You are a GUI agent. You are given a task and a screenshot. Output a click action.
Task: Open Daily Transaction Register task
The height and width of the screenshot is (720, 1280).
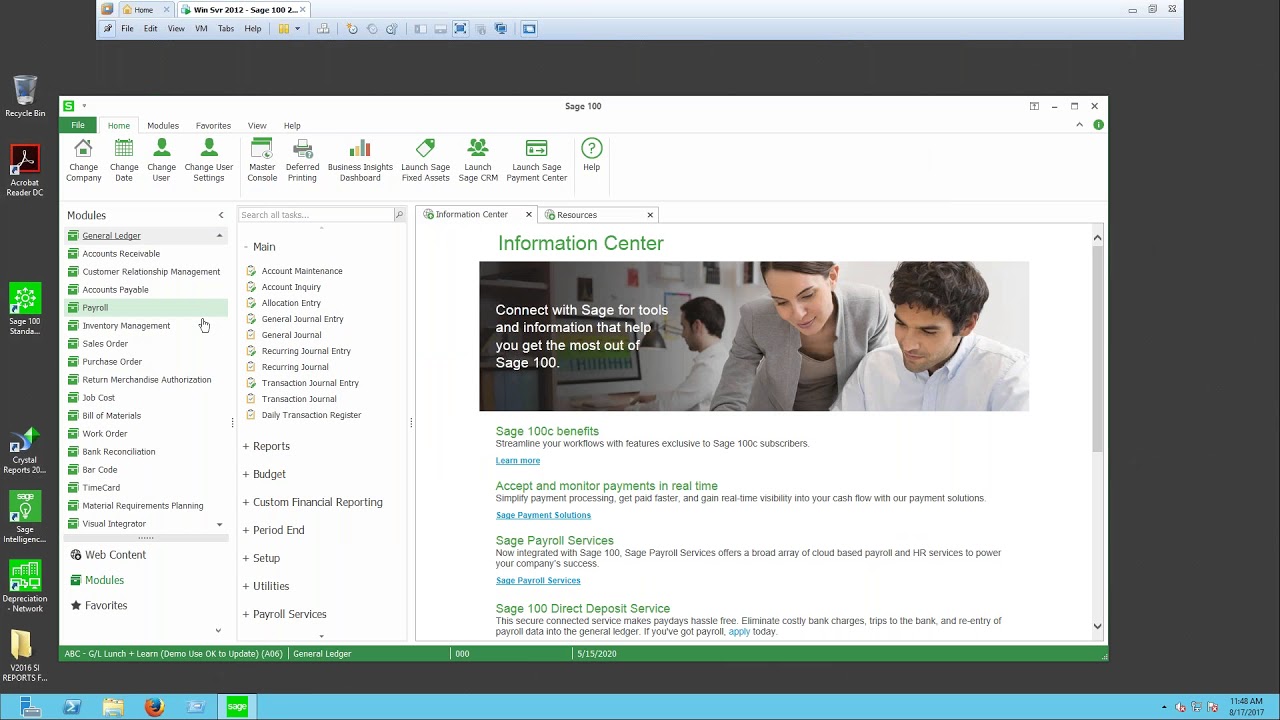311,415
